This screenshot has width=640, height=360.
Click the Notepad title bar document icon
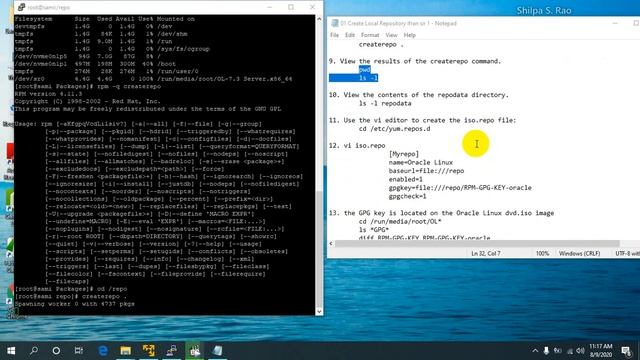point(335,23)
